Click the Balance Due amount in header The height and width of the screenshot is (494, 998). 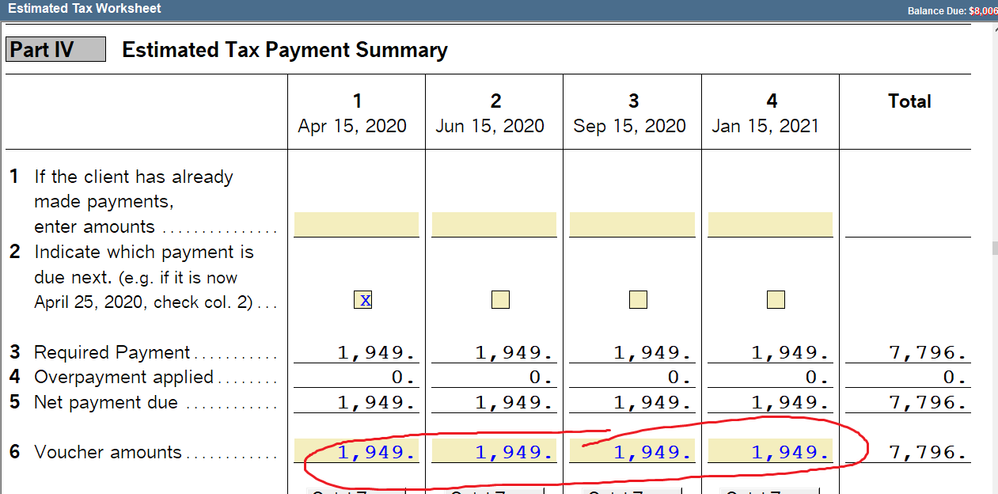(x=982, y=10)
